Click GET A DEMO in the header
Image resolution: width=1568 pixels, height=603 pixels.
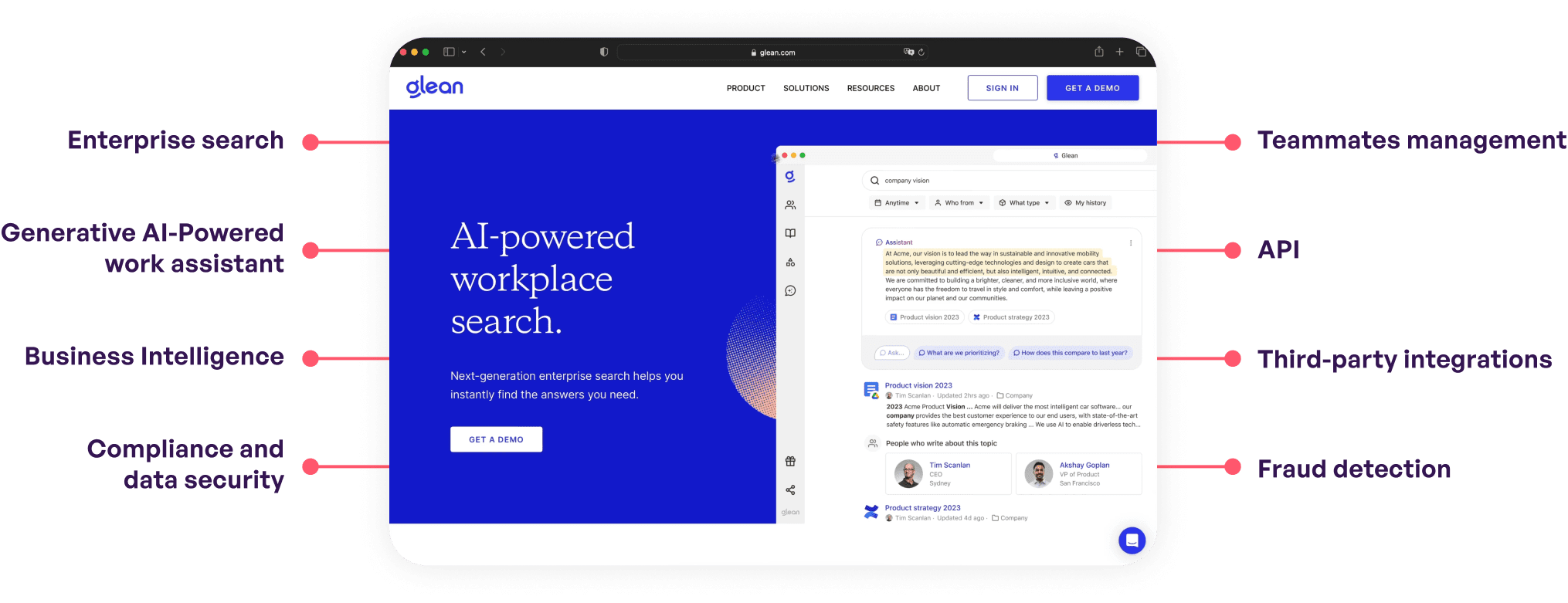click(1092, 88)
